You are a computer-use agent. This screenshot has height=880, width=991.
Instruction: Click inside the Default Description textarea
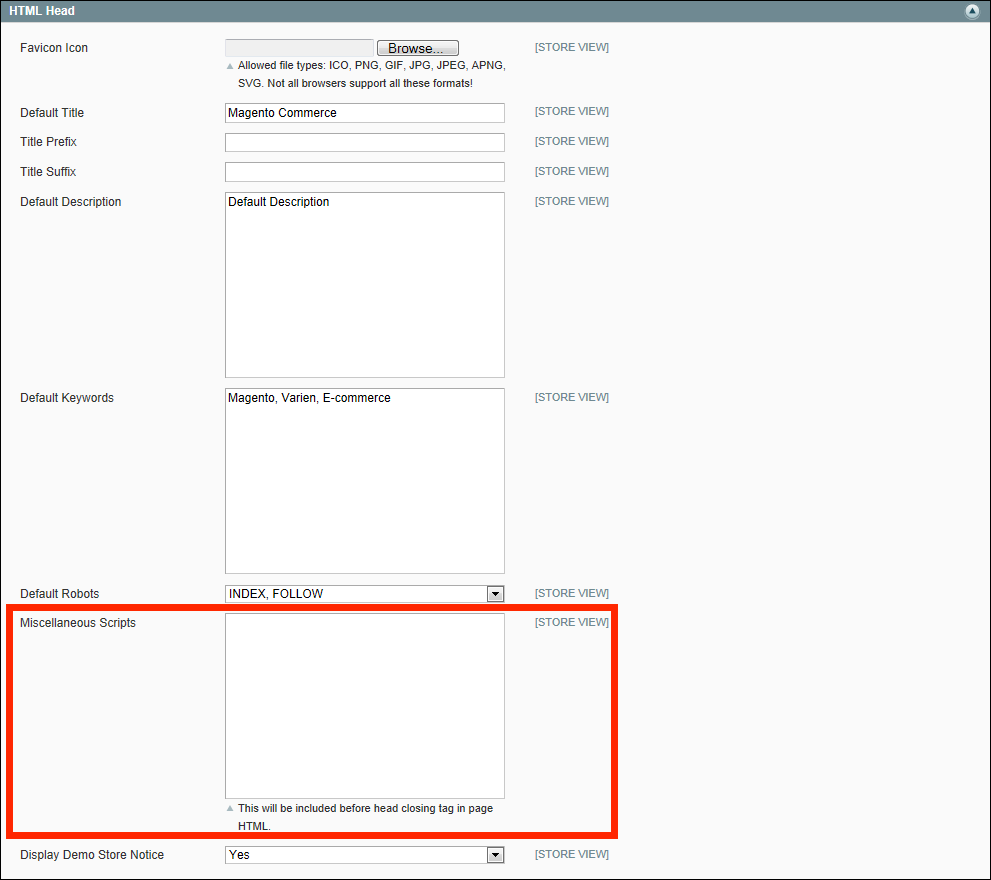365,285
